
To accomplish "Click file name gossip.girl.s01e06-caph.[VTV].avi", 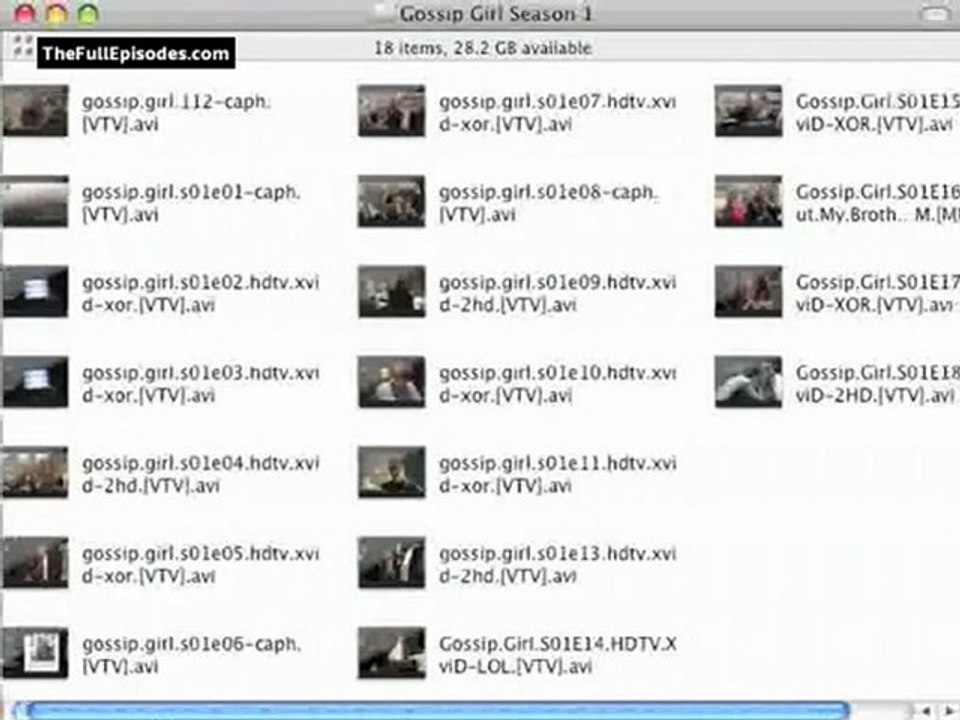I will tap(191, 654).
